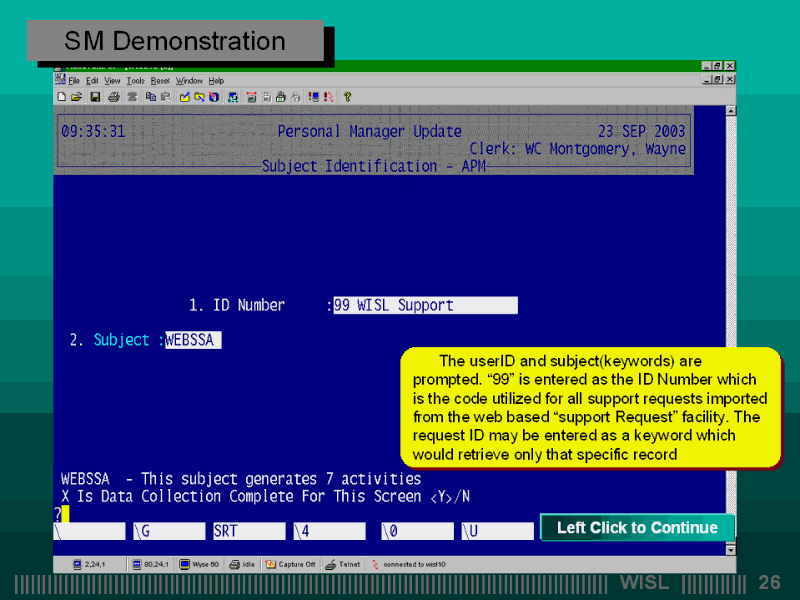This screenshot has width=800, height=600.
Task: Open the File menu
Action: [x=74, y=80]
